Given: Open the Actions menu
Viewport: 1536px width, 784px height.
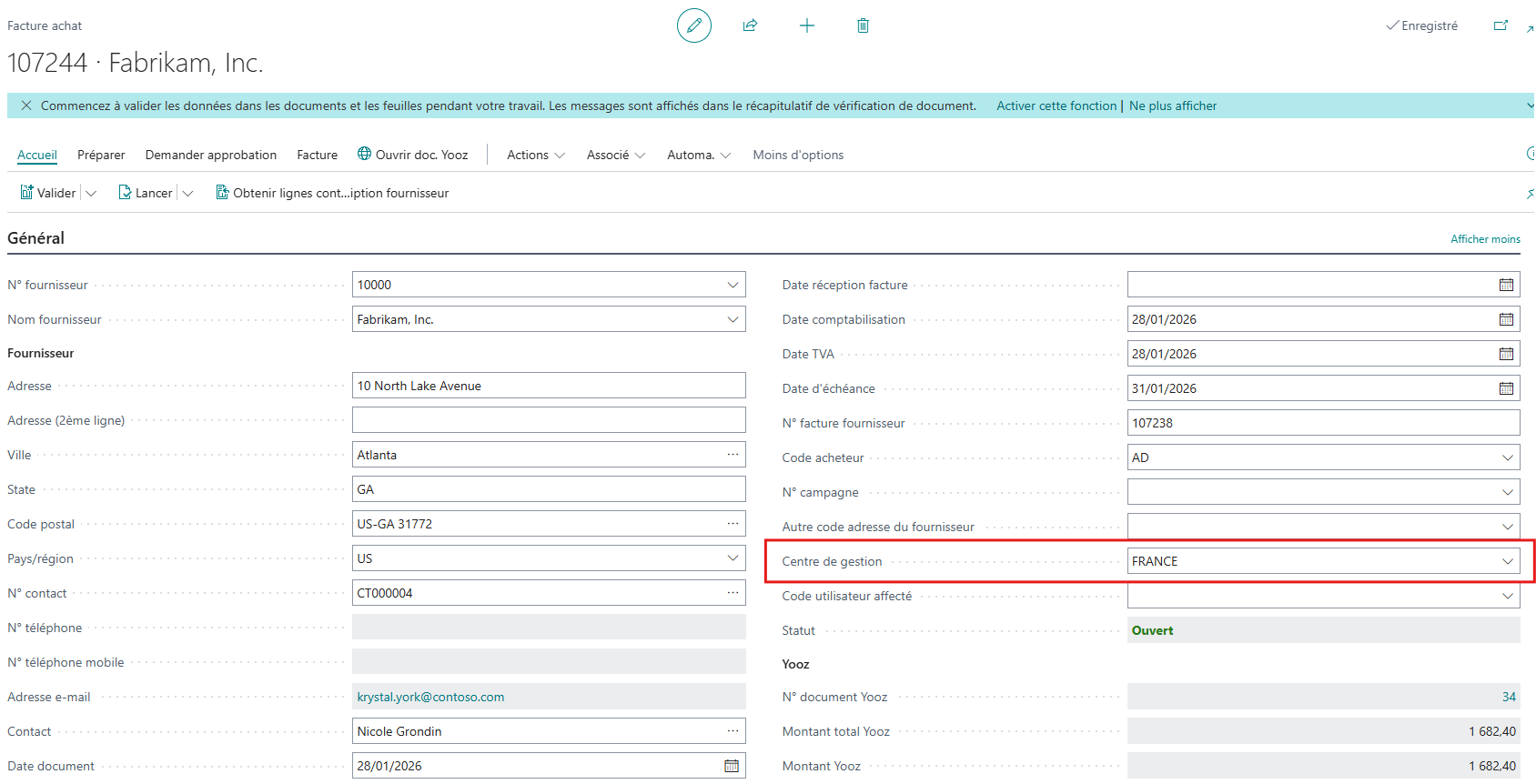Looking at the screenshot, I should [x=535, y=155].
